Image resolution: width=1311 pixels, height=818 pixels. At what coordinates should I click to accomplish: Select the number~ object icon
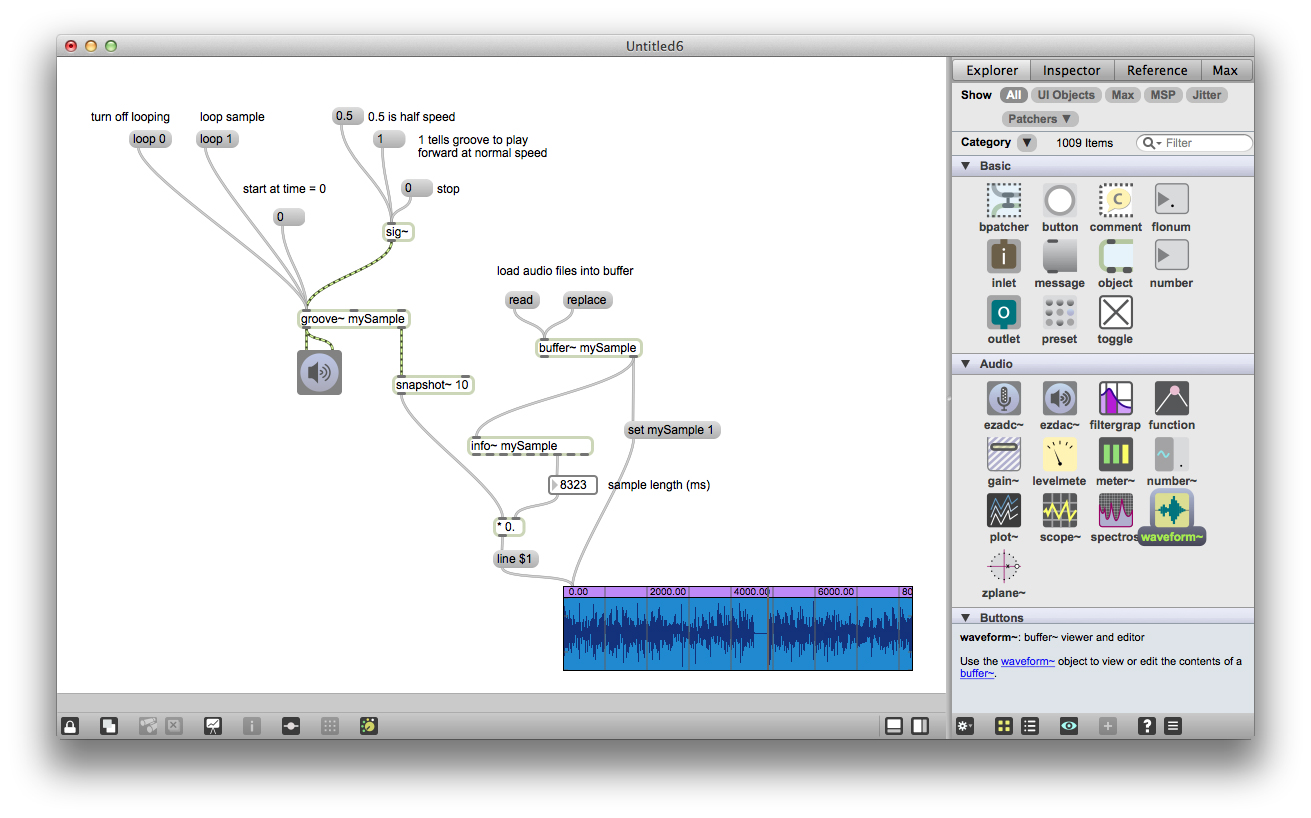click(x=1171, y=455)
